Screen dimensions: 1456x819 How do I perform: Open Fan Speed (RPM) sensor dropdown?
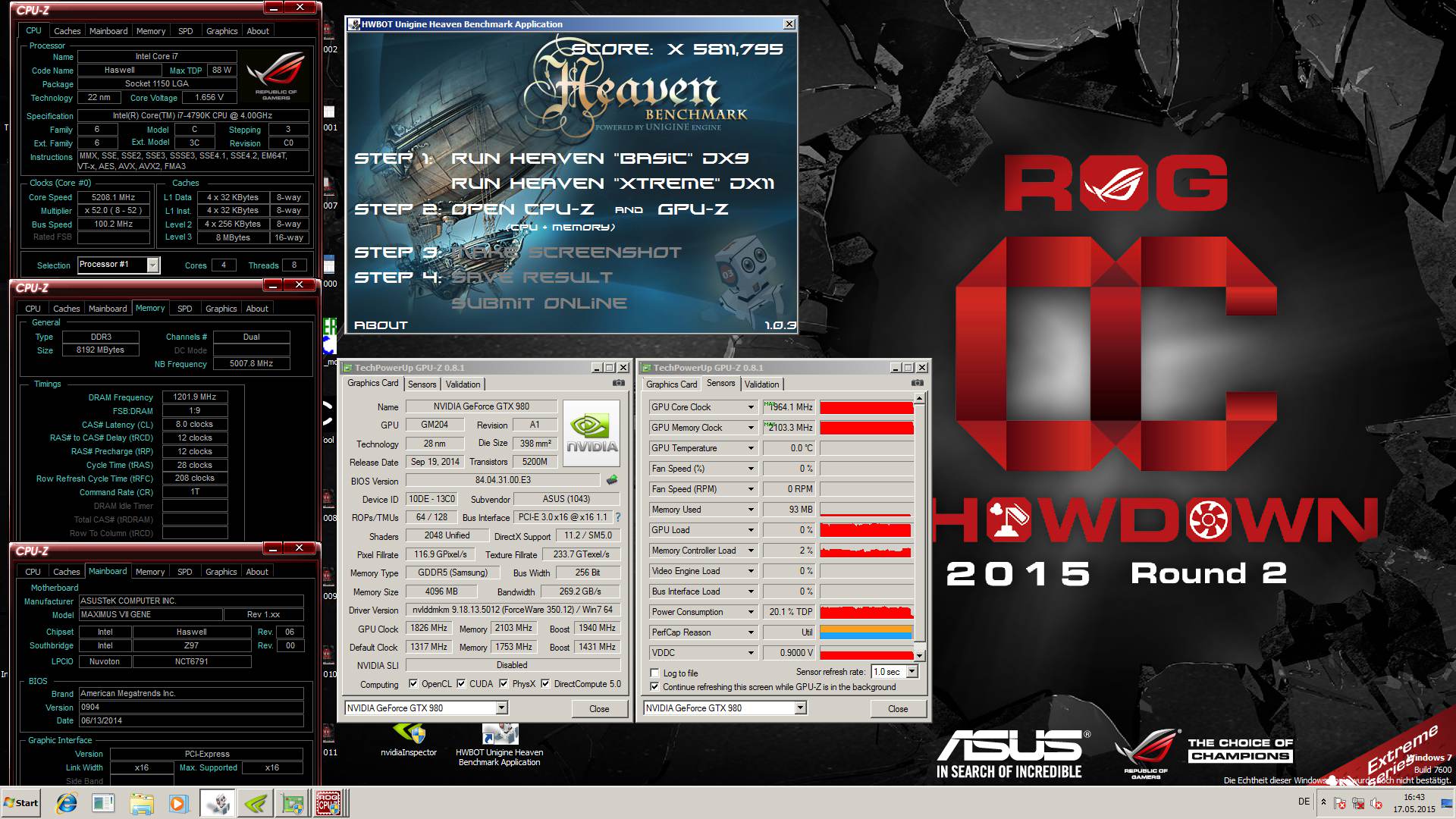point(751,489)
